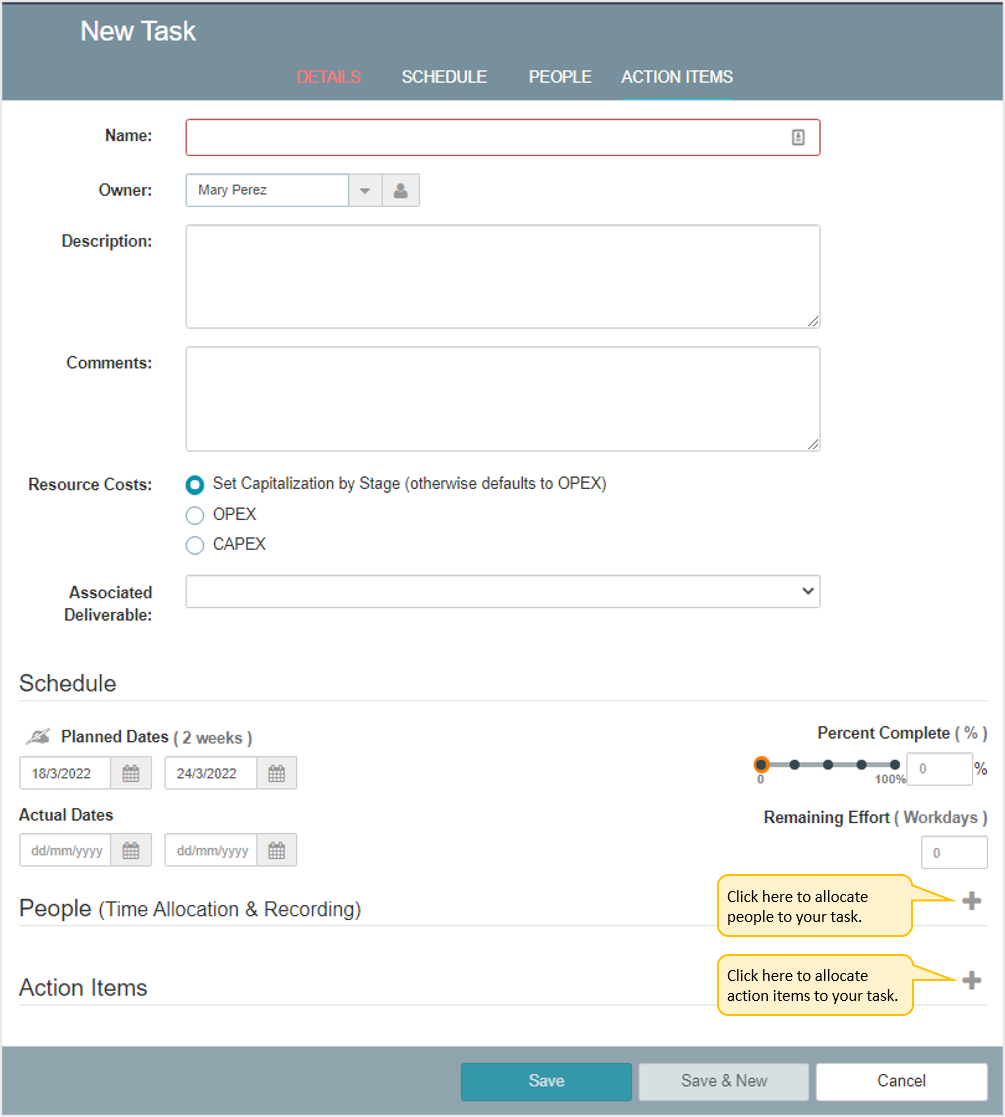Select the CAPEX radio button

point(194,546)
